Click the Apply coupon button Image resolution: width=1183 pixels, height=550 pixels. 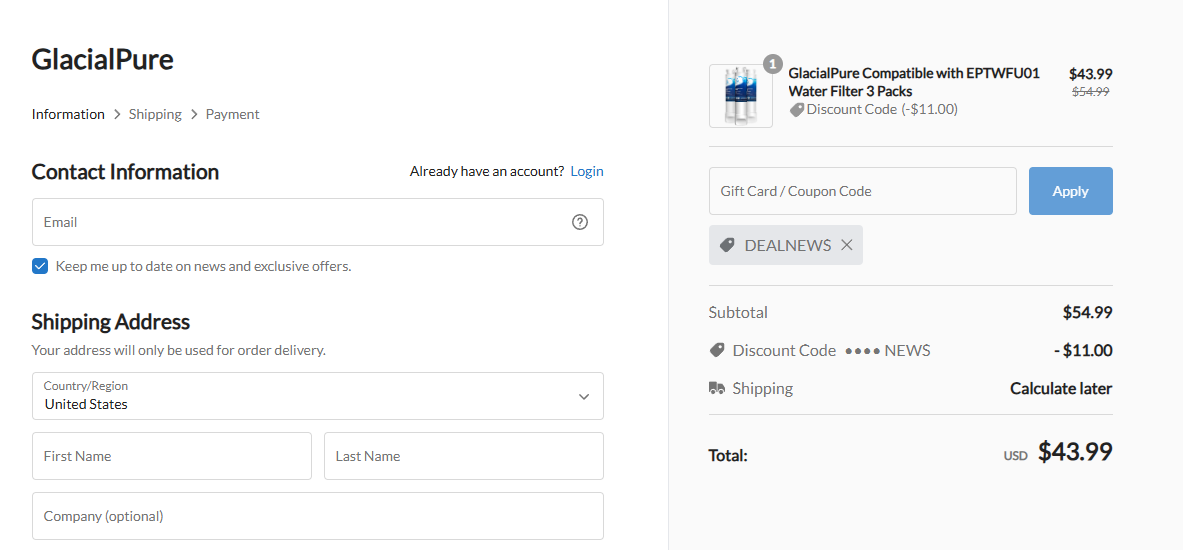coord(1071,191)
